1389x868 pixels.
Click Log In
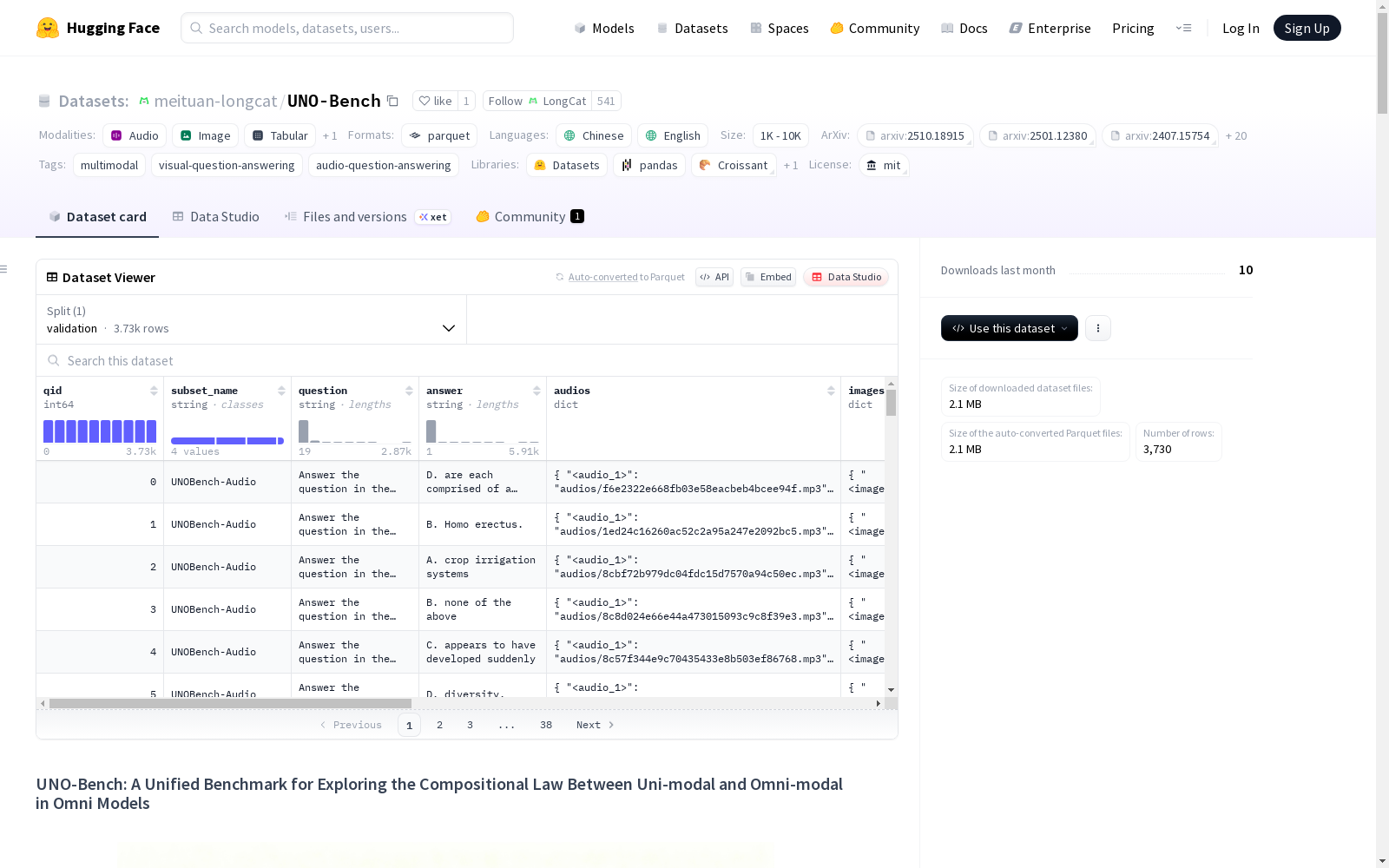tap(1241, 28)
